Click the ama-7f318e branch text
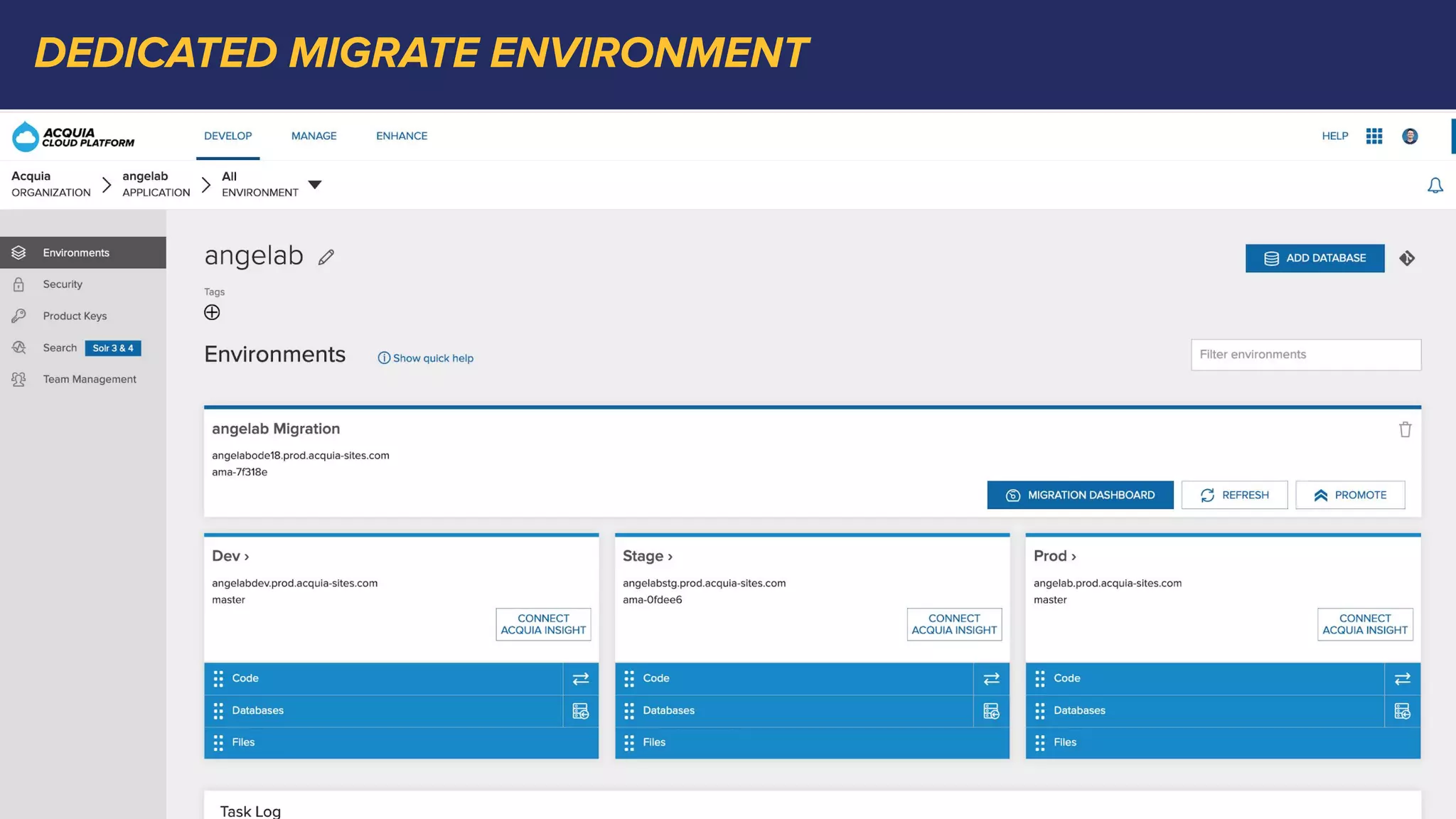Screen dimensions: 1456x819 pyautogui.click(x=240, y=472)
